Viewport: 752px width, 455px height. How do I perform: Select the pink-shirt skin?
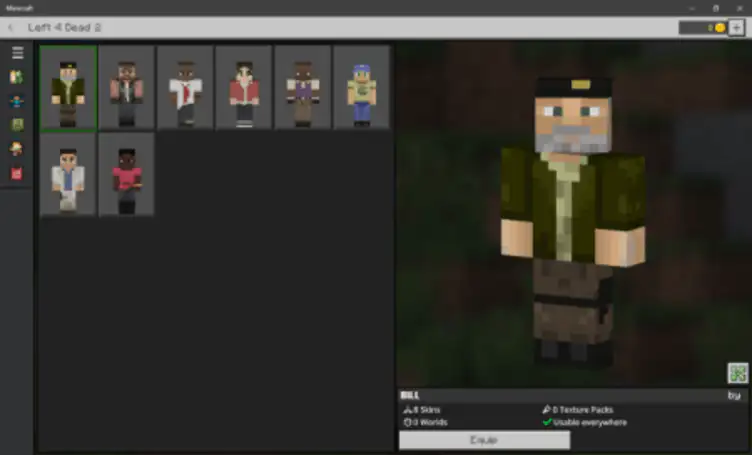pyautogui.click(x=127, y=175)
